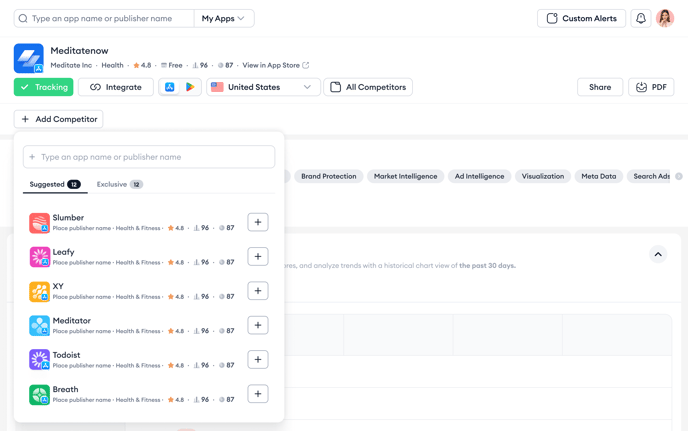
Task: Select the Google Play platform icon
Action: [x=190, y=87]
